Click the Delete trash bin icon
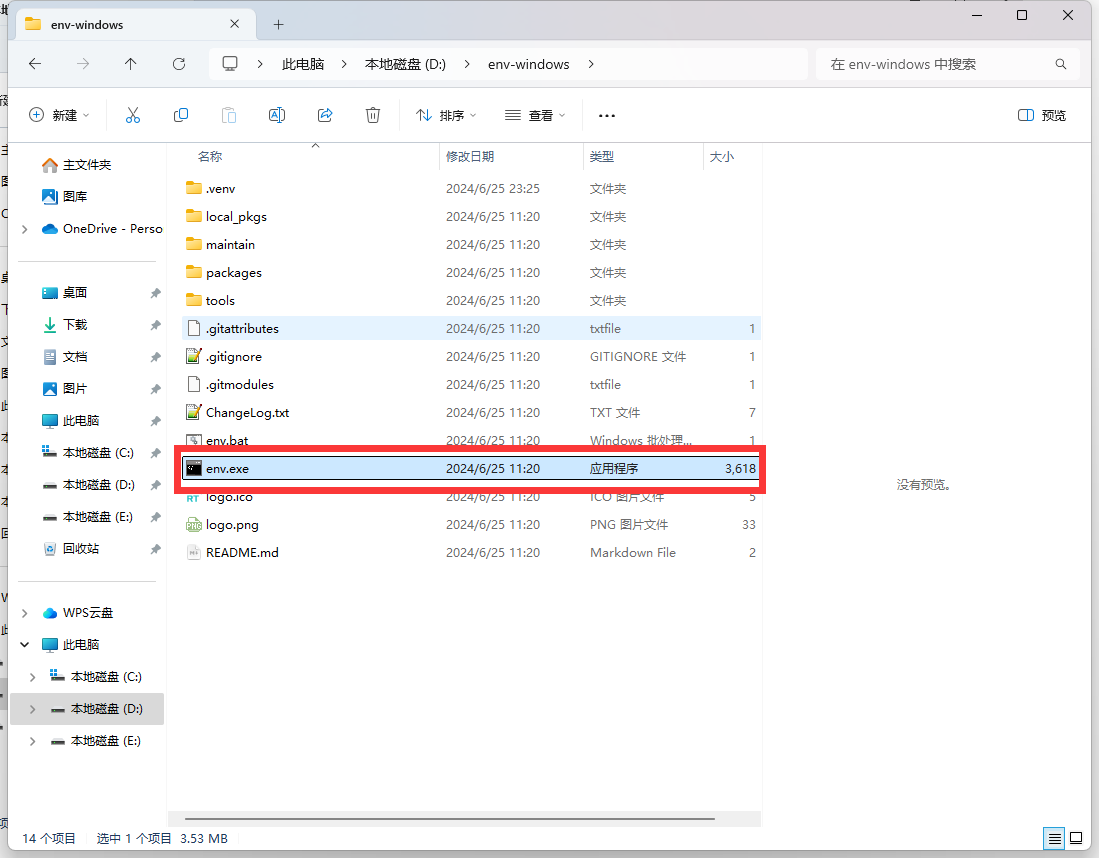The image size is (1099, 858). click(373, 115)
